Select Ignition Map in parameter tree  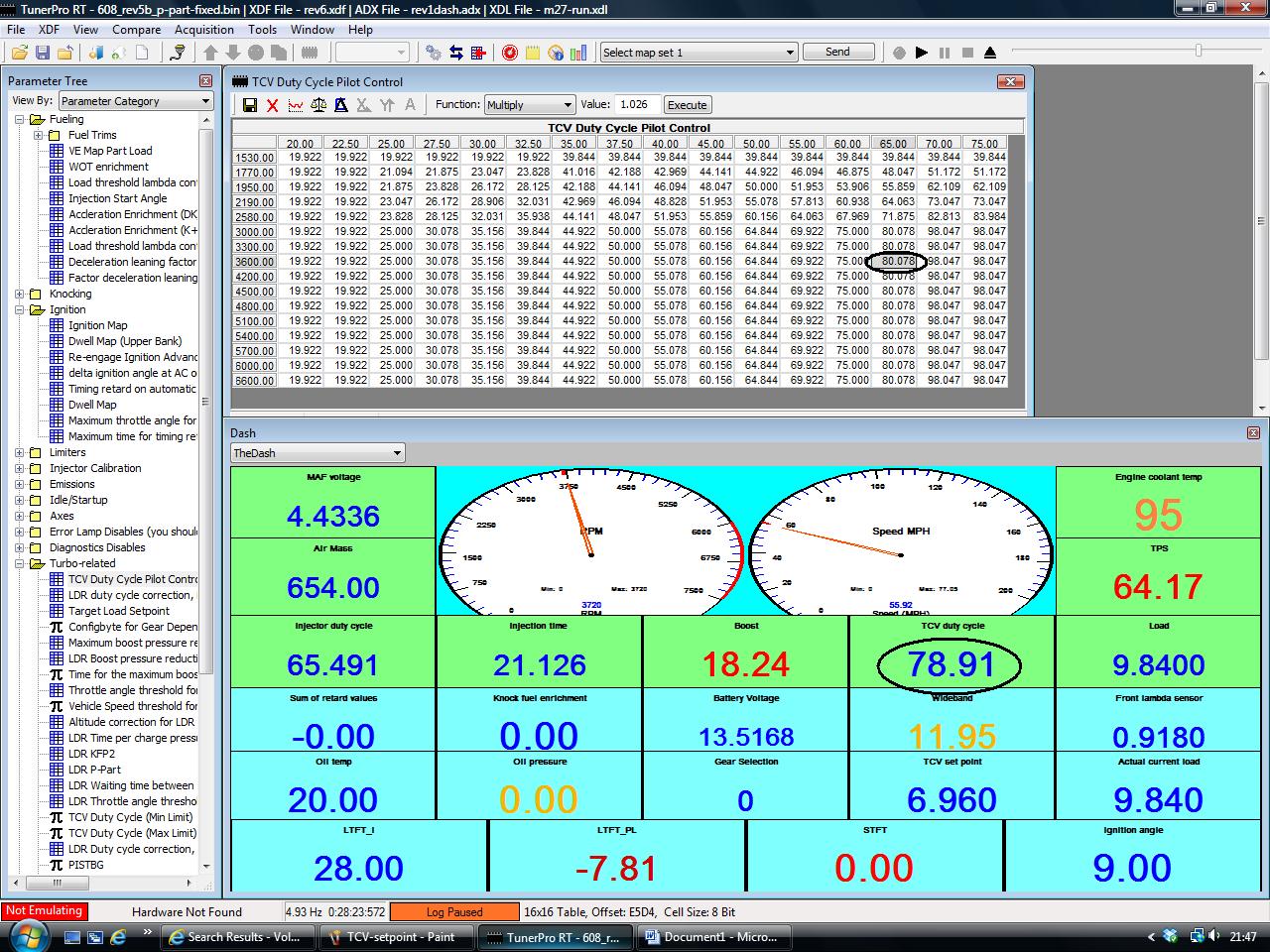click(97, 325)
